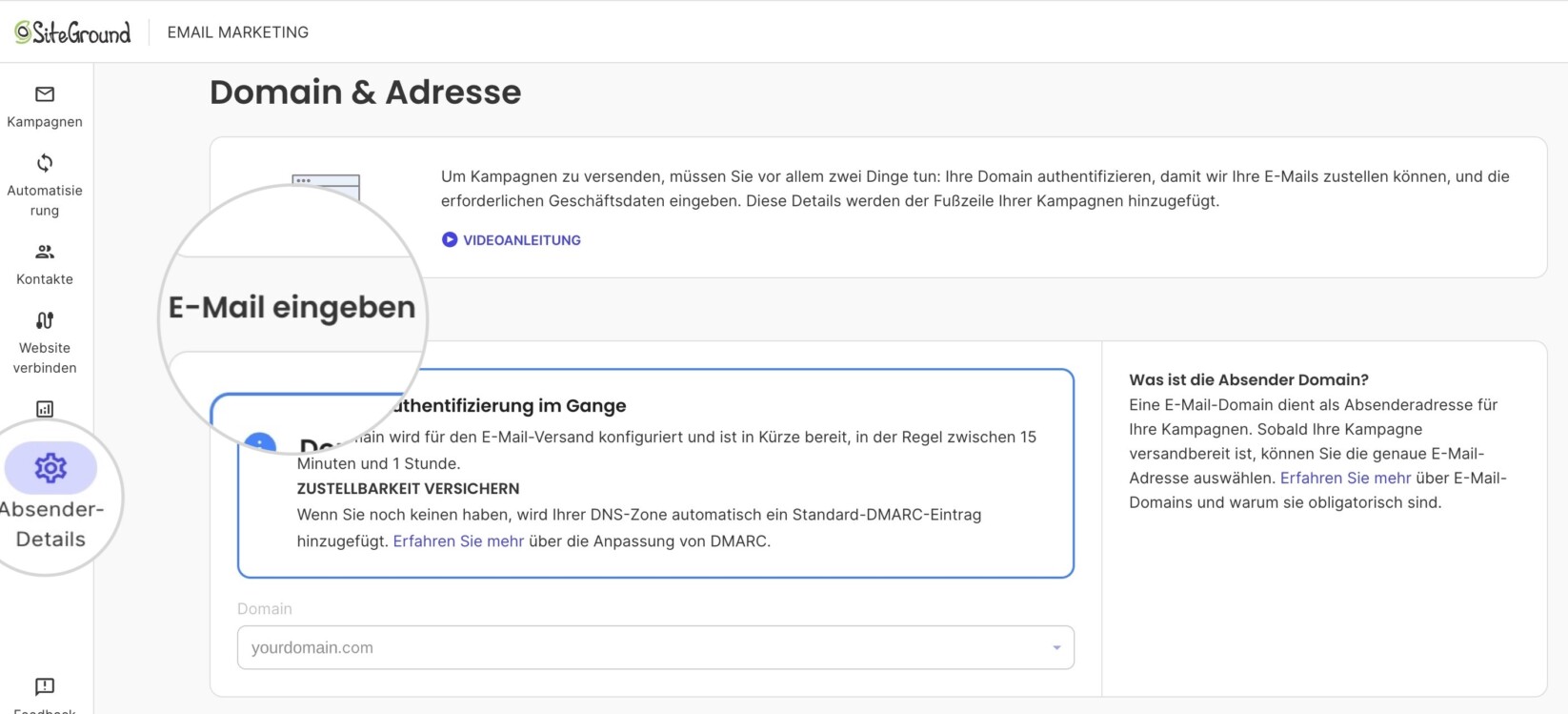Image resolution: width=1568 pixels, height=714 pixels.
Task: Open the VIDEOANLEITUNG link
Action: [521, 240]
